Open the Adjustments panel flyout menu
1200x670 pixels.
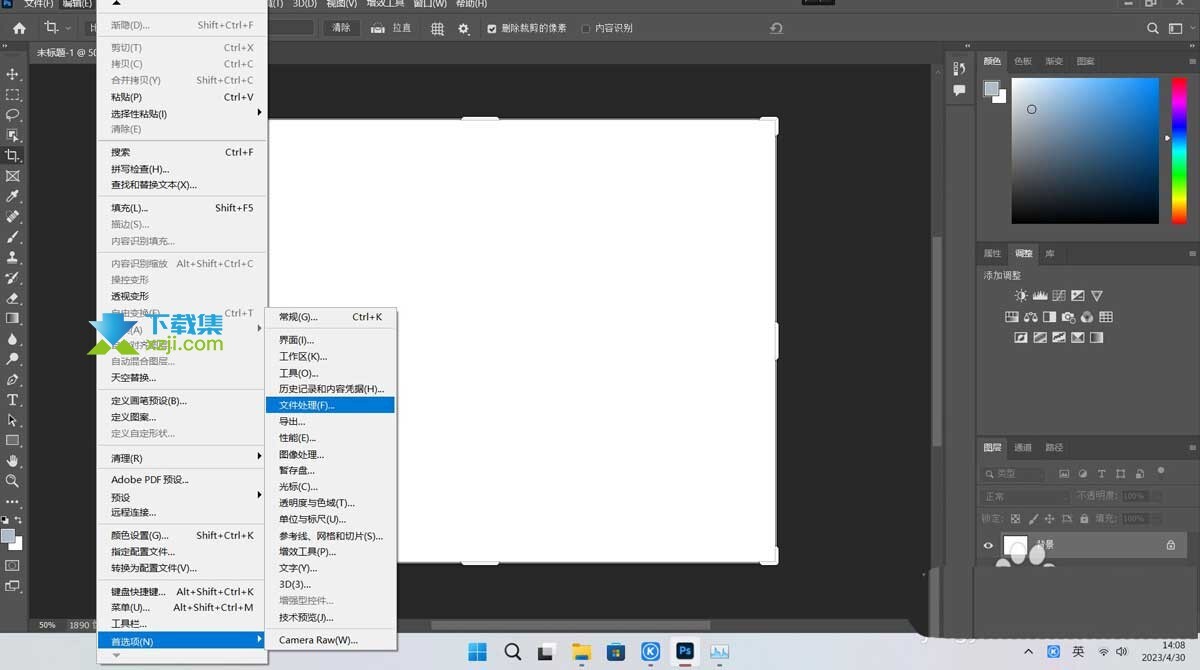tap(1192, 253)
